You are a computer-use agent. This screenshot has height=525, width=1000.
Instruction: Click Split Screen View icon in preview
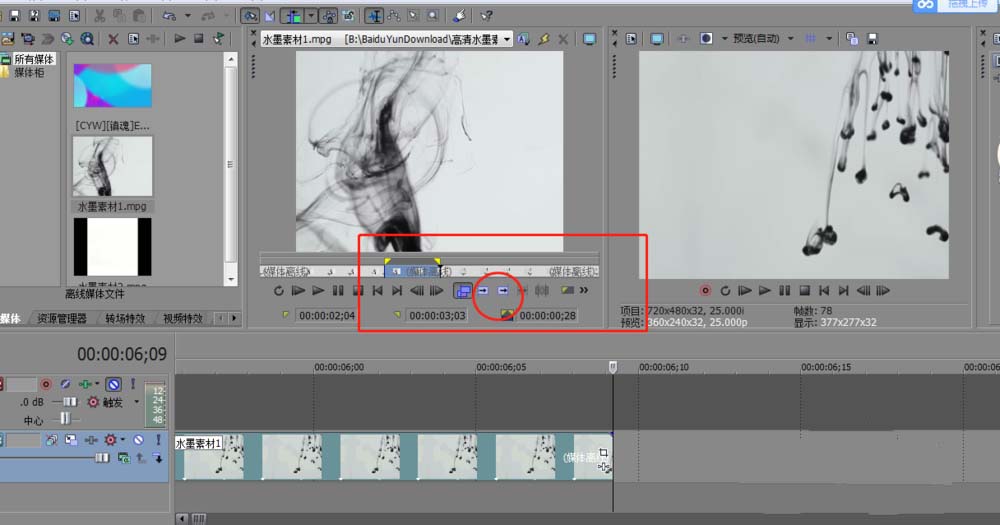pyautogui.click(x=706, y=39)
